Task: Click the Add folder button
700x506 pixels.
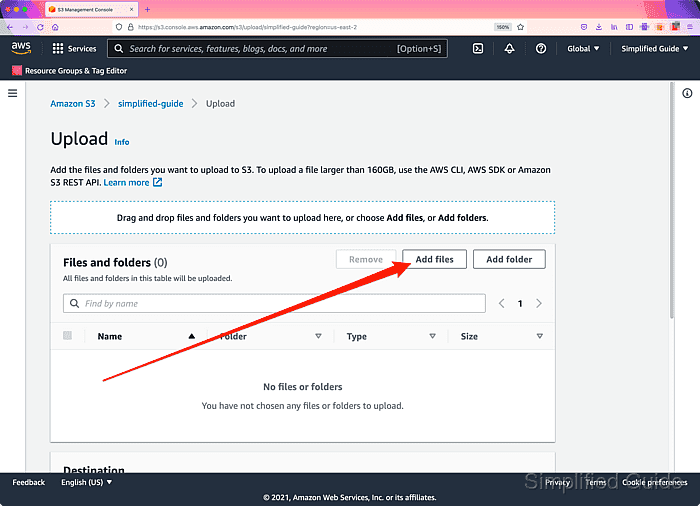Action: pyautogui.click(x=509, y=259)
